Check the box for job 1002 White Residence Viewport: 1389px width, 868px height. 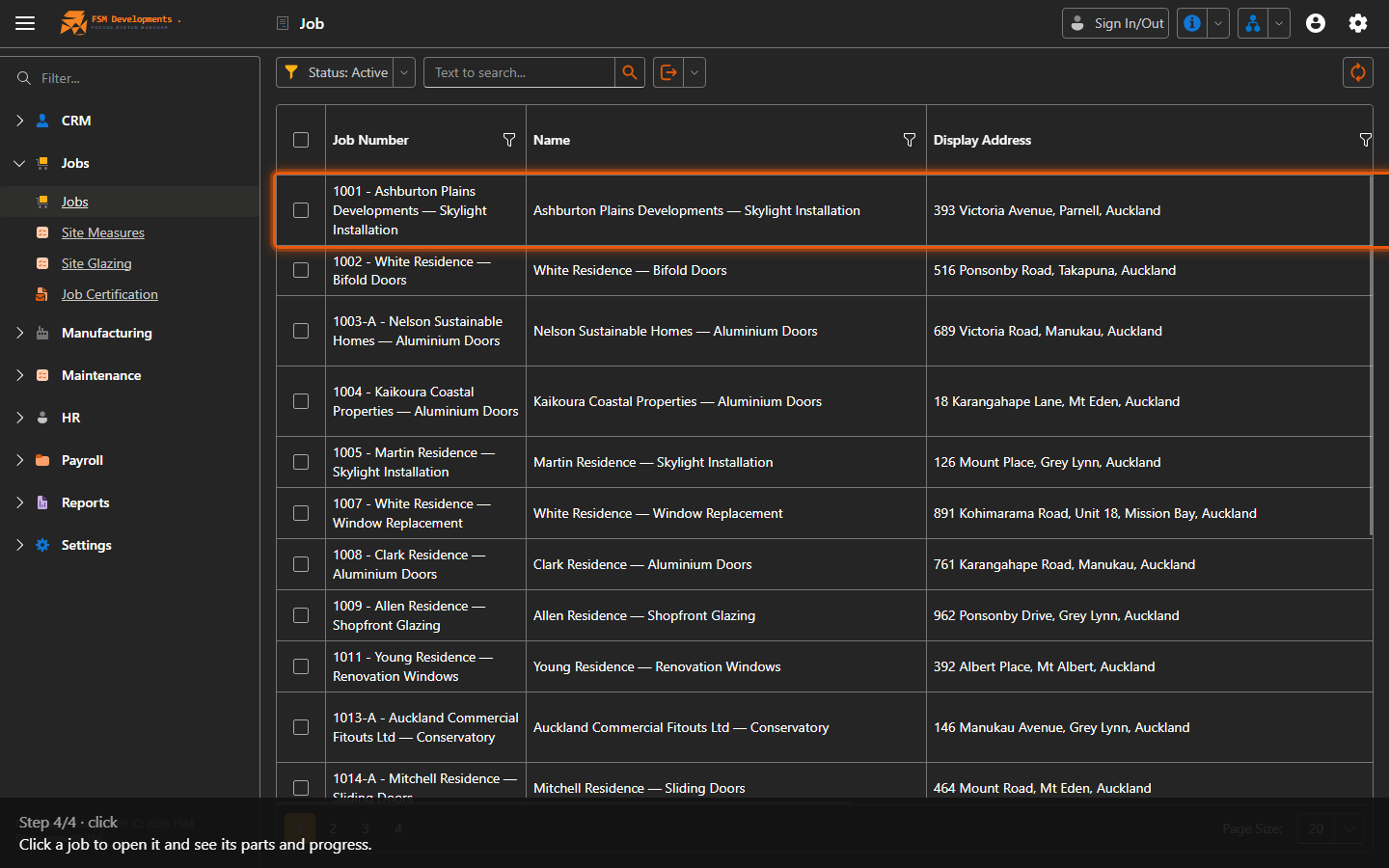tap(301, 270)
